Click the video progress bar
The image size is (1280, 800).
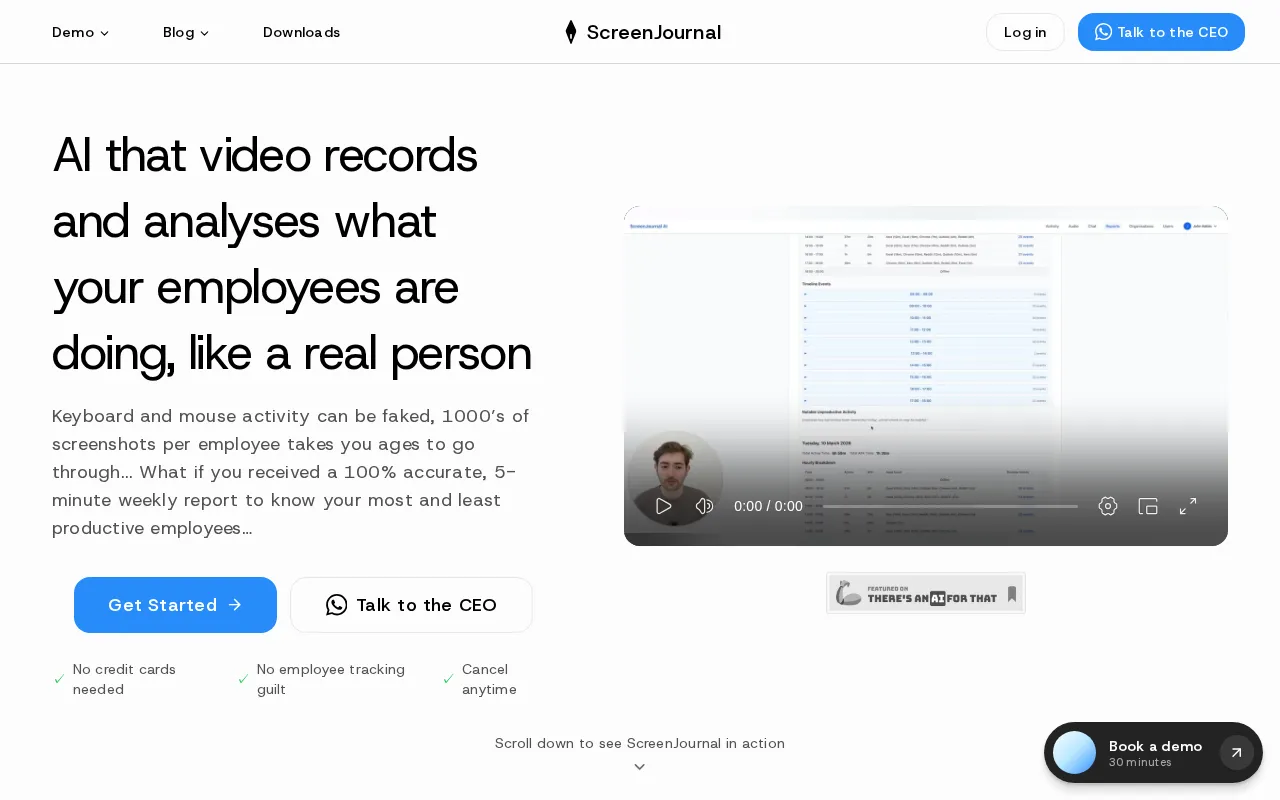tap(950, 506)
